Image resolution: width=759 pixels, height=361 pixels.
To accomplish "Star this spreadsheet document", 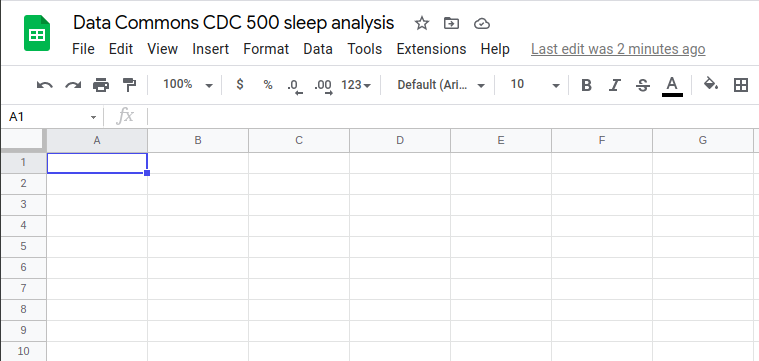I will click(x=422, y=23).
